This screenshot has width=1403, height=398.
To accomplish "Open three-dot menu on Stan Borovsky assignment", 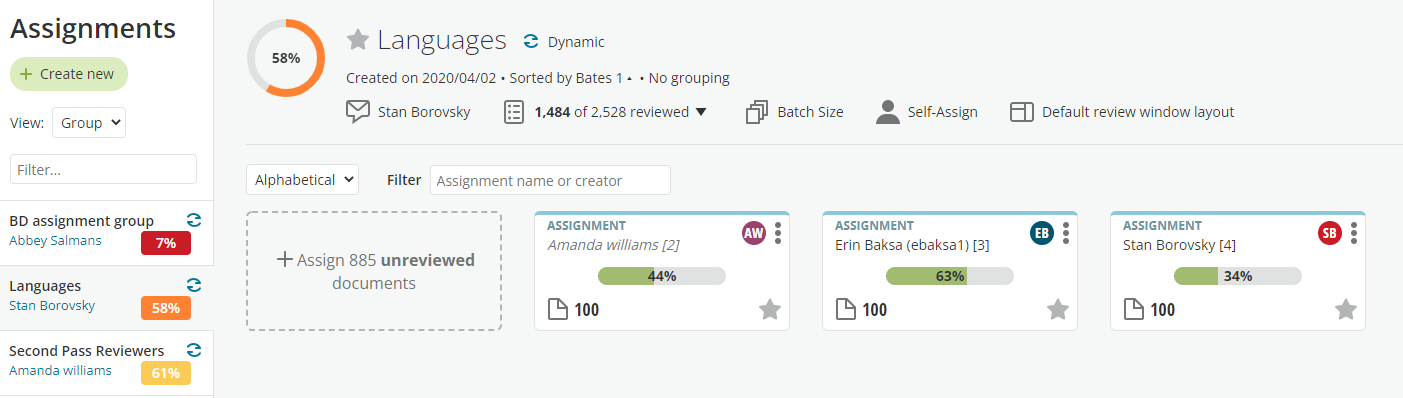I will click(1354, 233).
